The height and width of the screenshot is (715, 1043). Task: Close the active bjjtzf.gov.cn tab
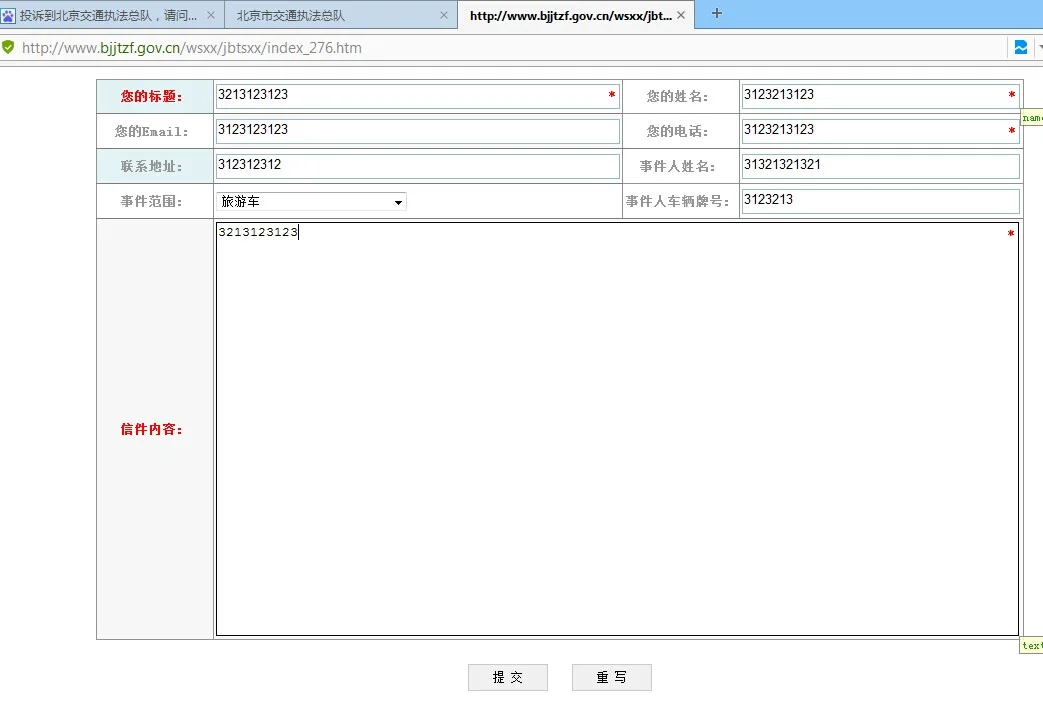pyautogui.click(x=681, y=16)
